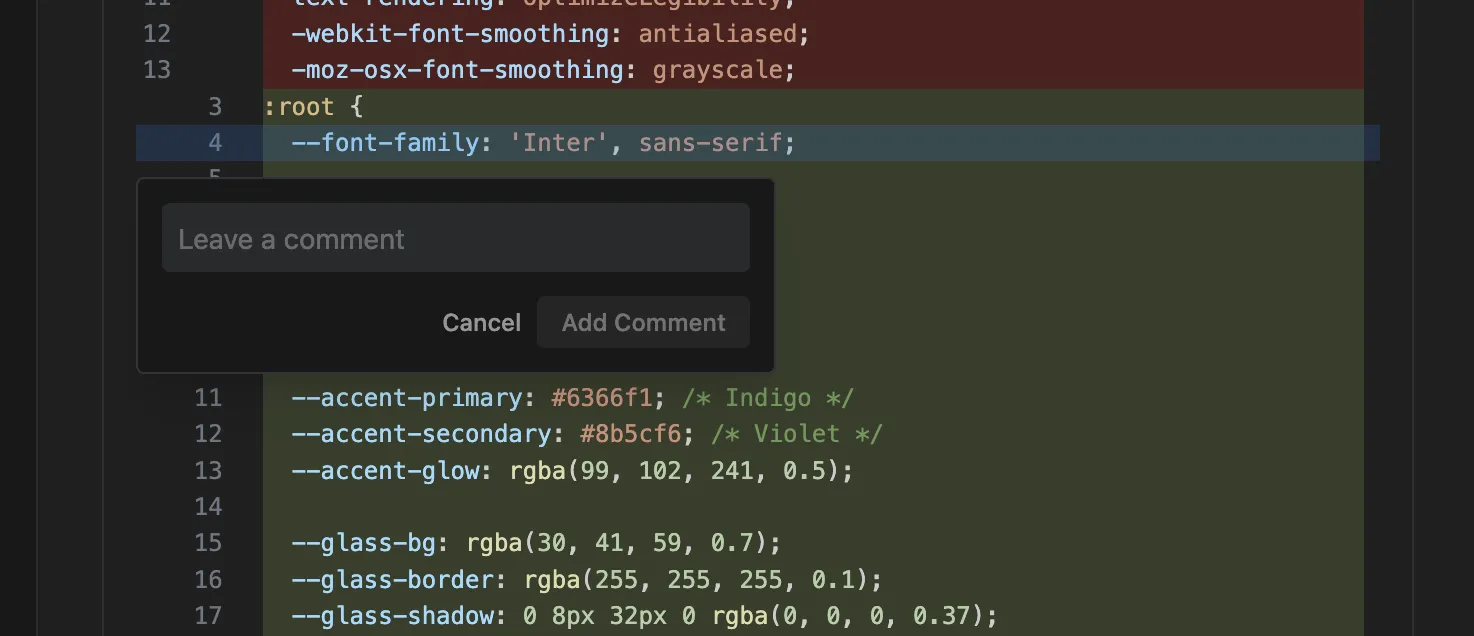Click the Add Comment button
The image size is (1474, 636).
643,323
